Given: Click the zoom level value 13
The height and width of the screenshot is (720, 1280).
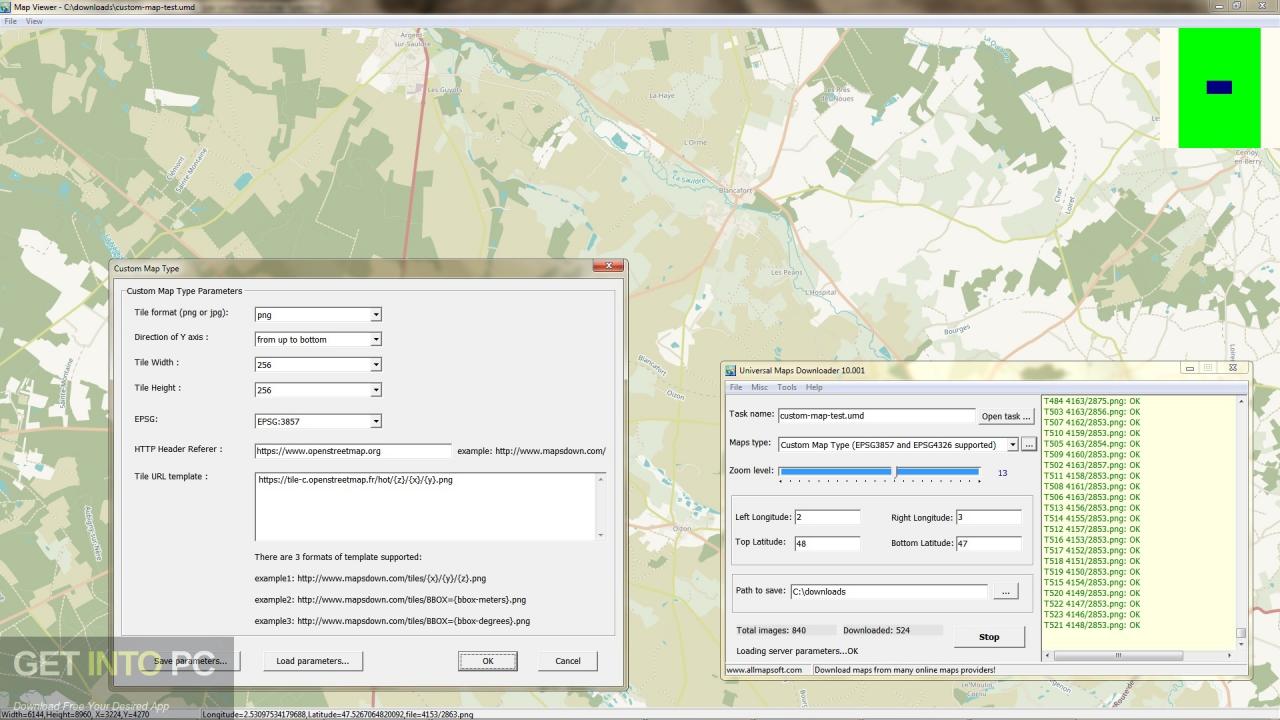Looking at the screenshot, I should tap(1002, 473).
